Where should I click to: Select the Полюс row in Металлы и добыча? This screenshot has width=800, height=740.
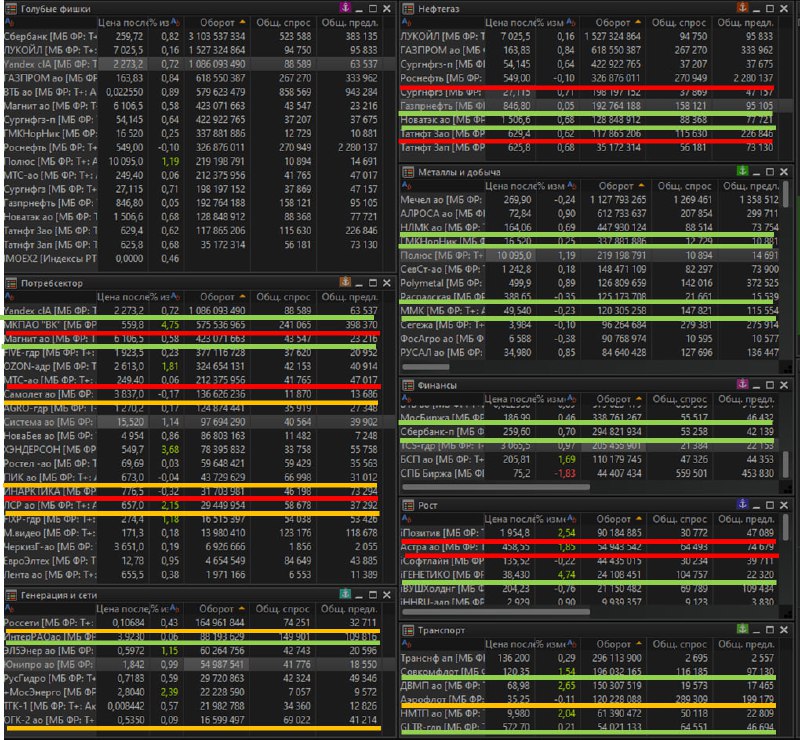(x=591, y=255)
